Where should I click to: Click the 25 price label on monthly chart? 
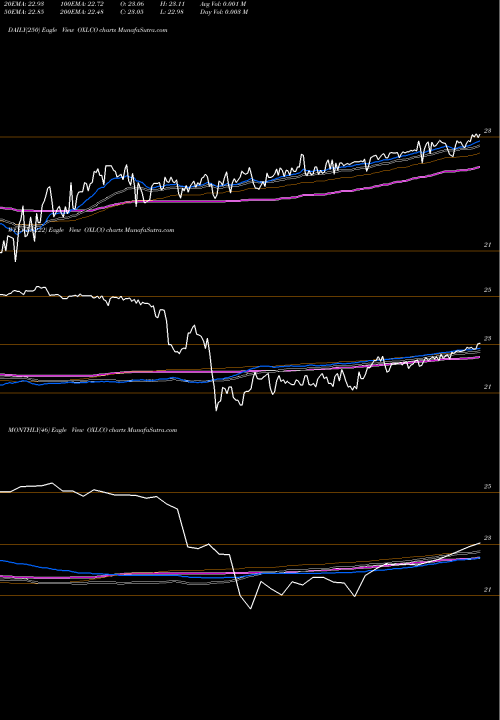coord(488,486)
